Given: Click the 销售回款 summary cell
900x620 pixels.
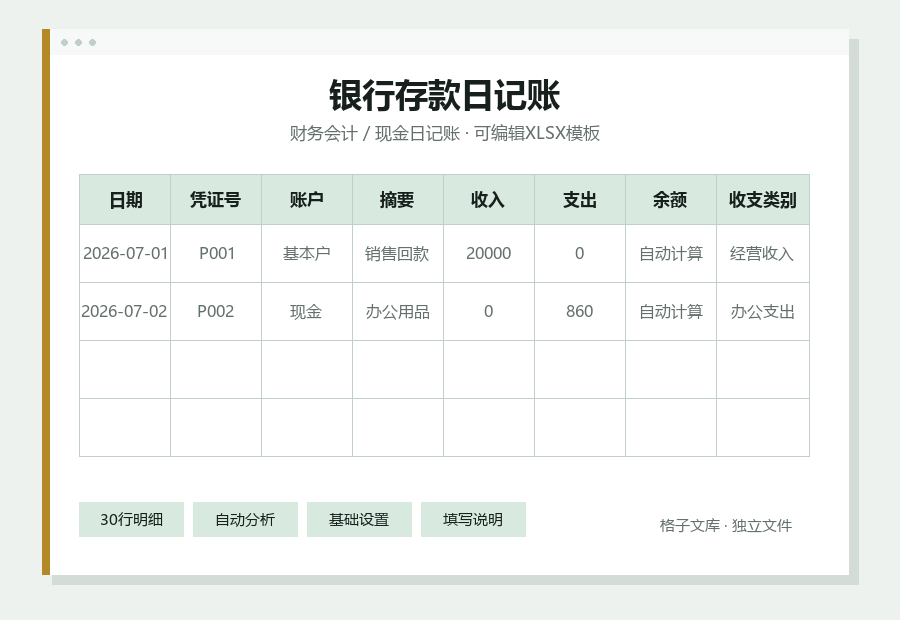Looking at the screenshot, I should point(398,254).
